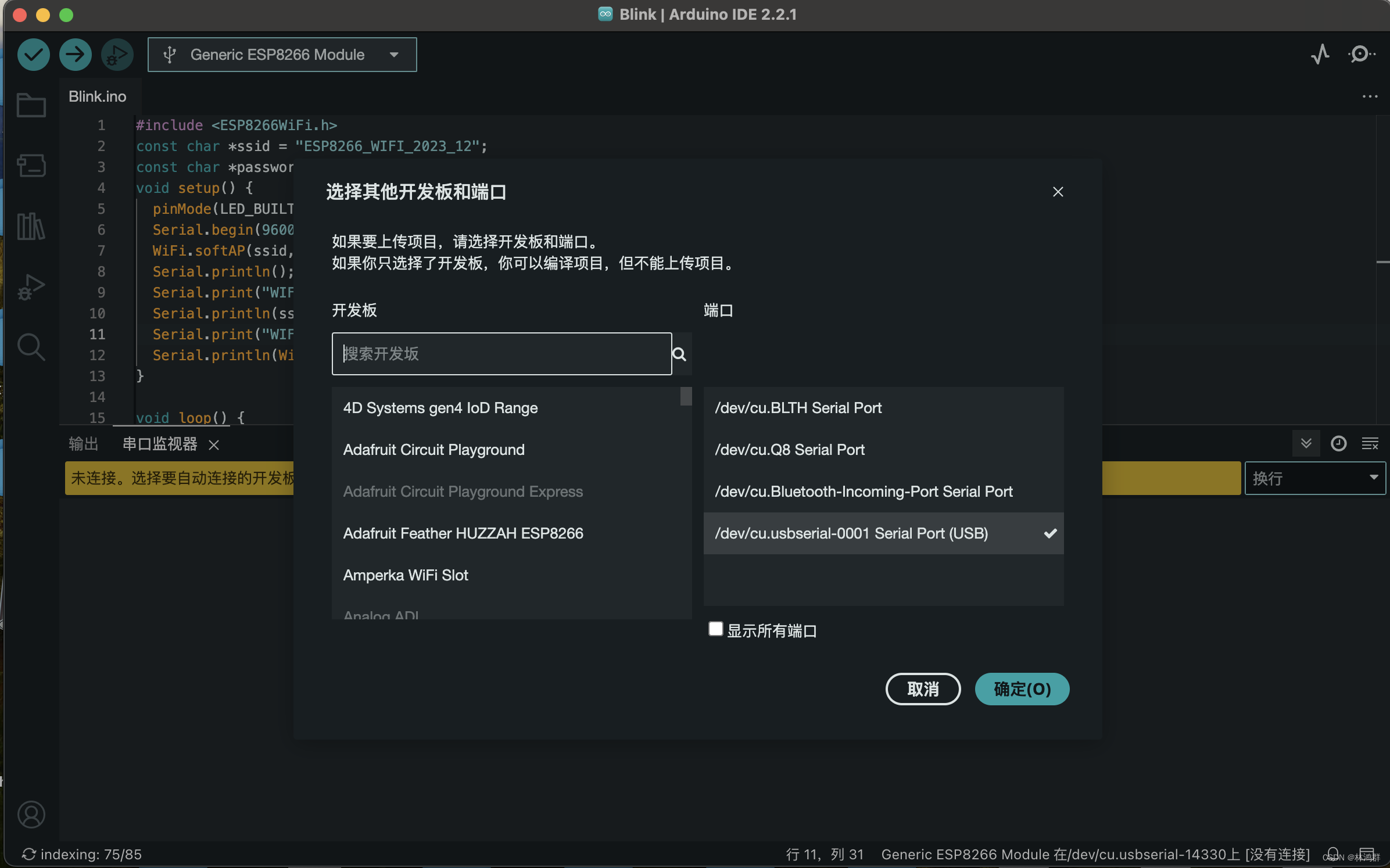The height and width of the screenshot is (868, 1390).
Task: Click the notifications bell in status bar
Action: click(1333, 854)
